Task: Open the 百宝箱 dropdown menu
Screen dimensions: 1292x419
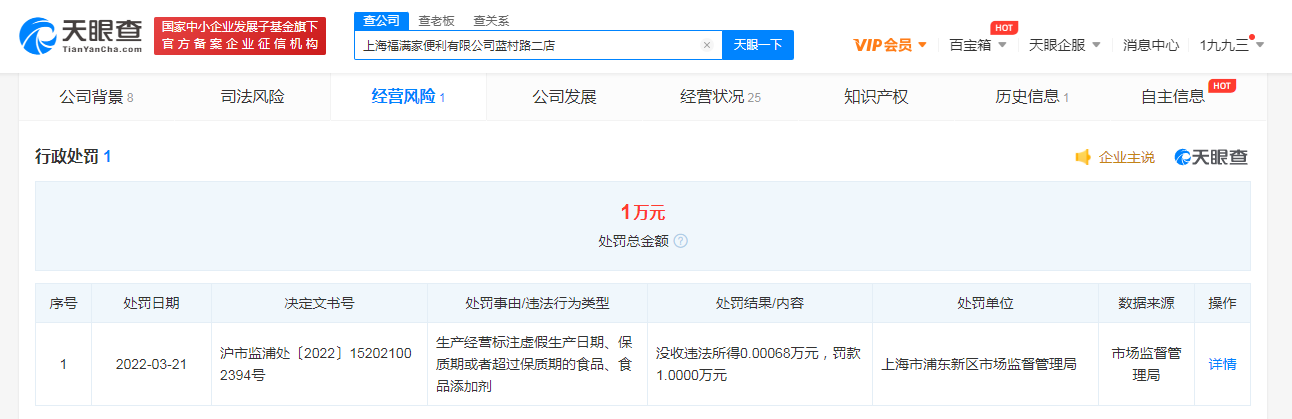Action: tap(978, 45)
